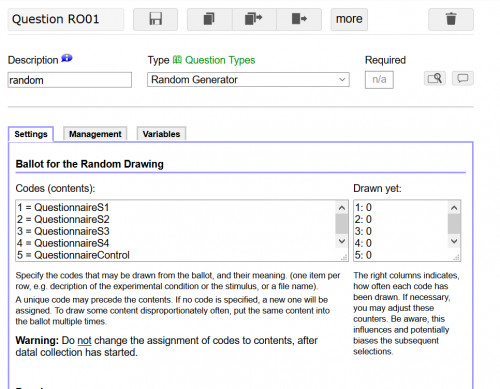This screenshot has height=389, width=500.
Task: Click the Codes list scrollbar thumb
Action: tap(342, 224)
